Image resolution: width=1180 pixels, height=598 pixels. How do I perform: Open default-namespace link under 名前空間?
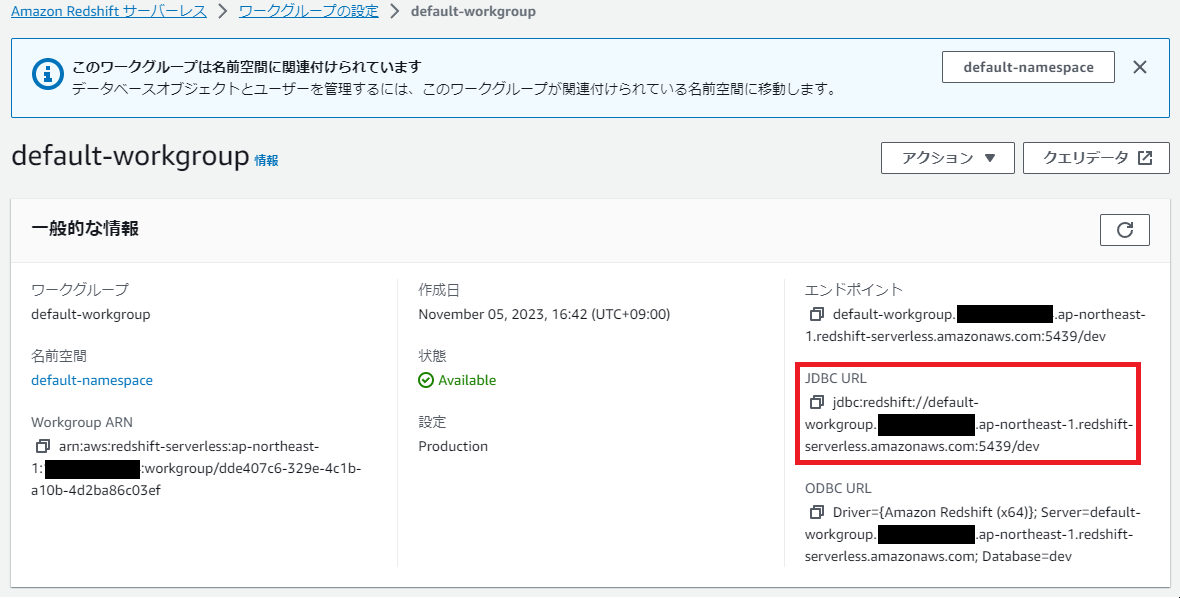click(92, 380)
